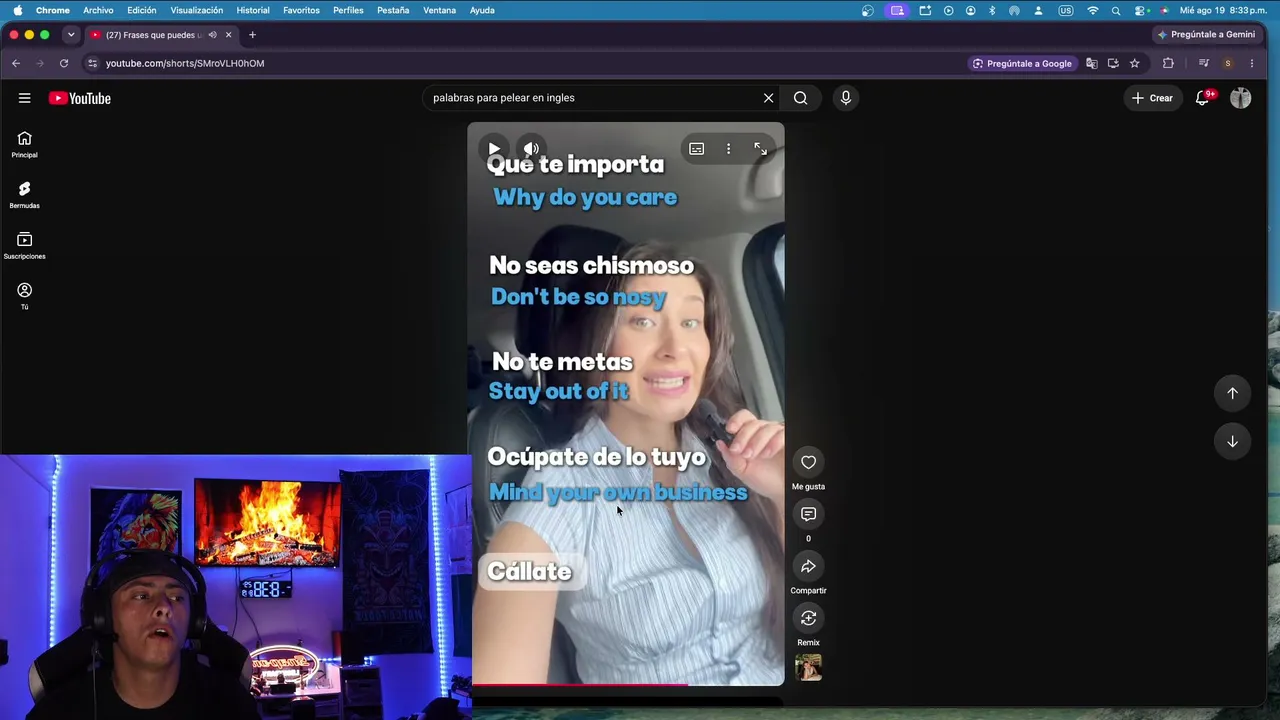Open a new Chrome tab
Viewport: 1280px width, 720px height.
pyautogui.click(x=252, y=35)
